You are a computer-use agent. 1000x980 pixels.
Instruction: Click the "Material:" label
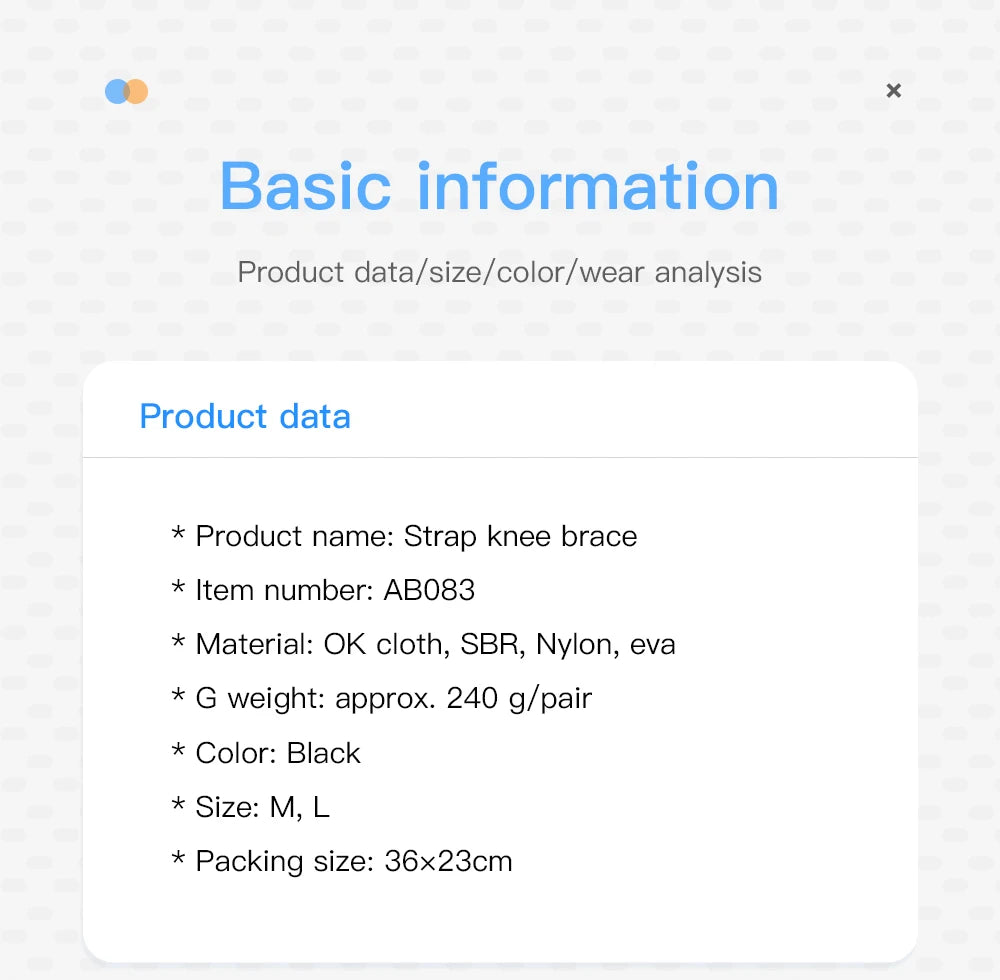click(254, 645)
